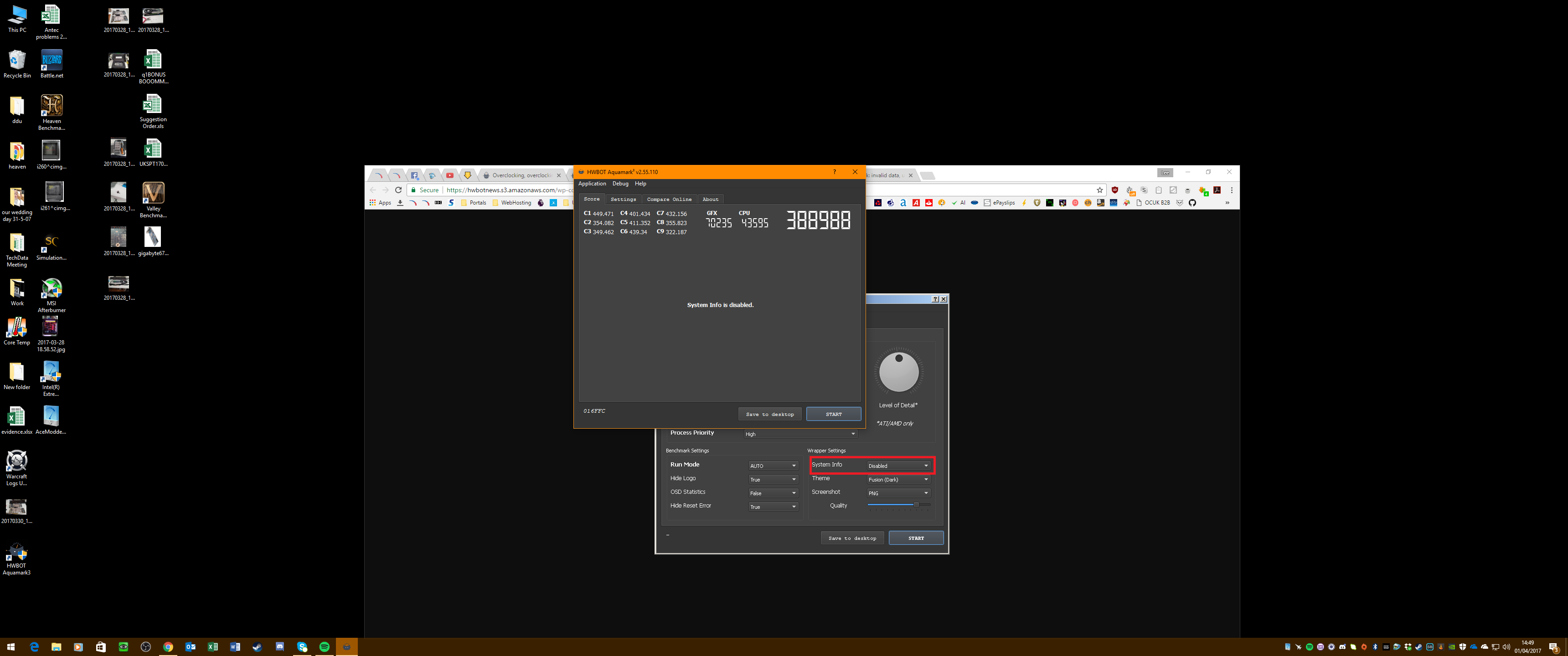This screenshot has height=656, width=1568.
Task: Switch to Compare Online tab
Action: pyautogui.click(x=669, y=199)
